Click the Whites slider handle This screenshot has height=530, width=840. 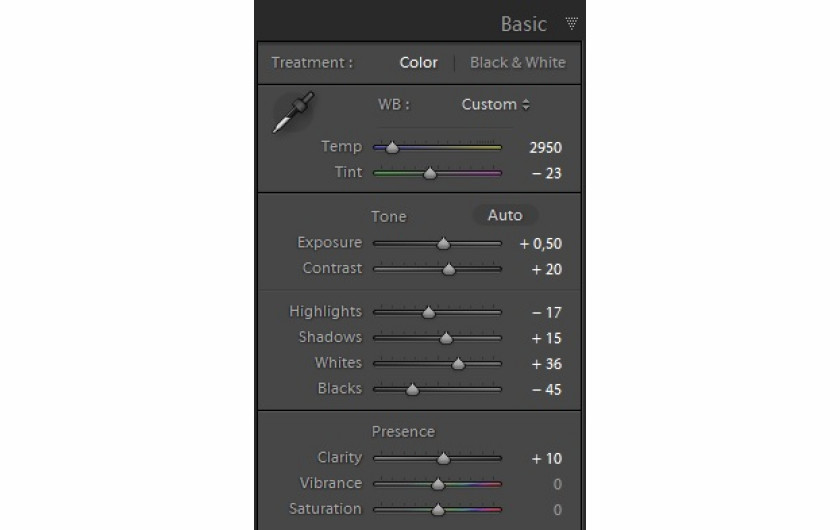(458, 364)
